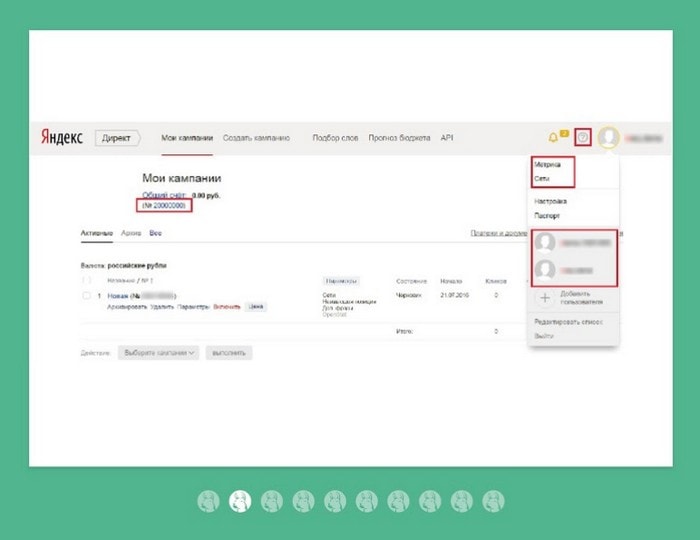Screen dimensions: 700x540
Task: Click Удалить under campaign Новая
Action: pyautogui.click(x=162, y=307)
